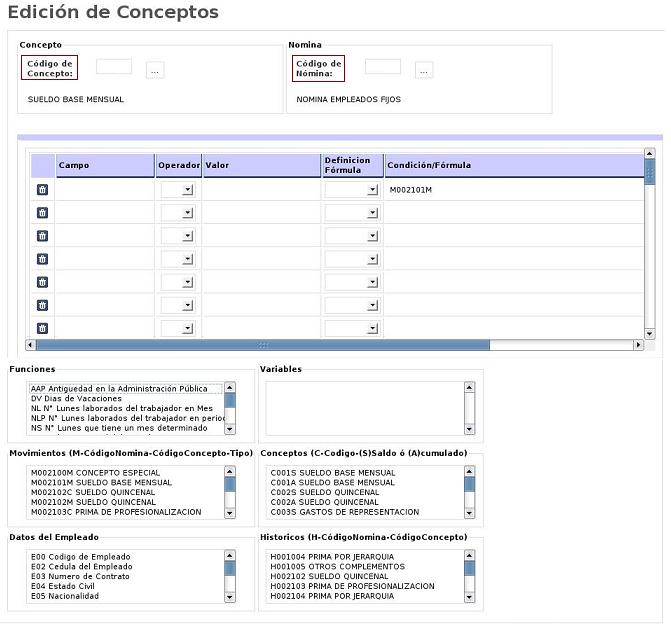Click the Código de Concepto input field
Screen dimensions: 671x627
pyautogui.click(x=114, y=67)
